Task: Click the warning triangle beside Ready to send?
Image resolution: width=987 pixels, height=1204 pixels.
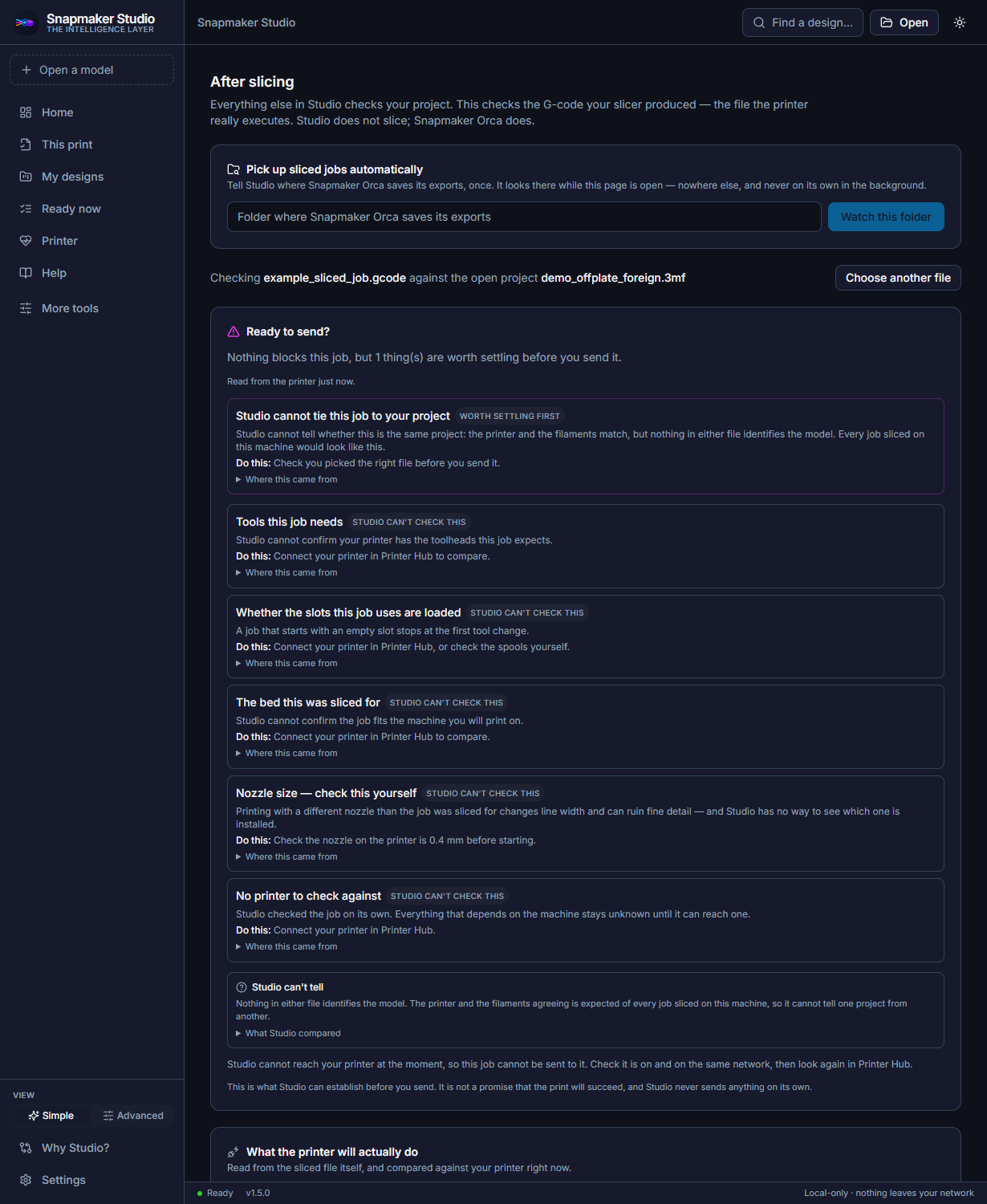Action: (234, 332)
